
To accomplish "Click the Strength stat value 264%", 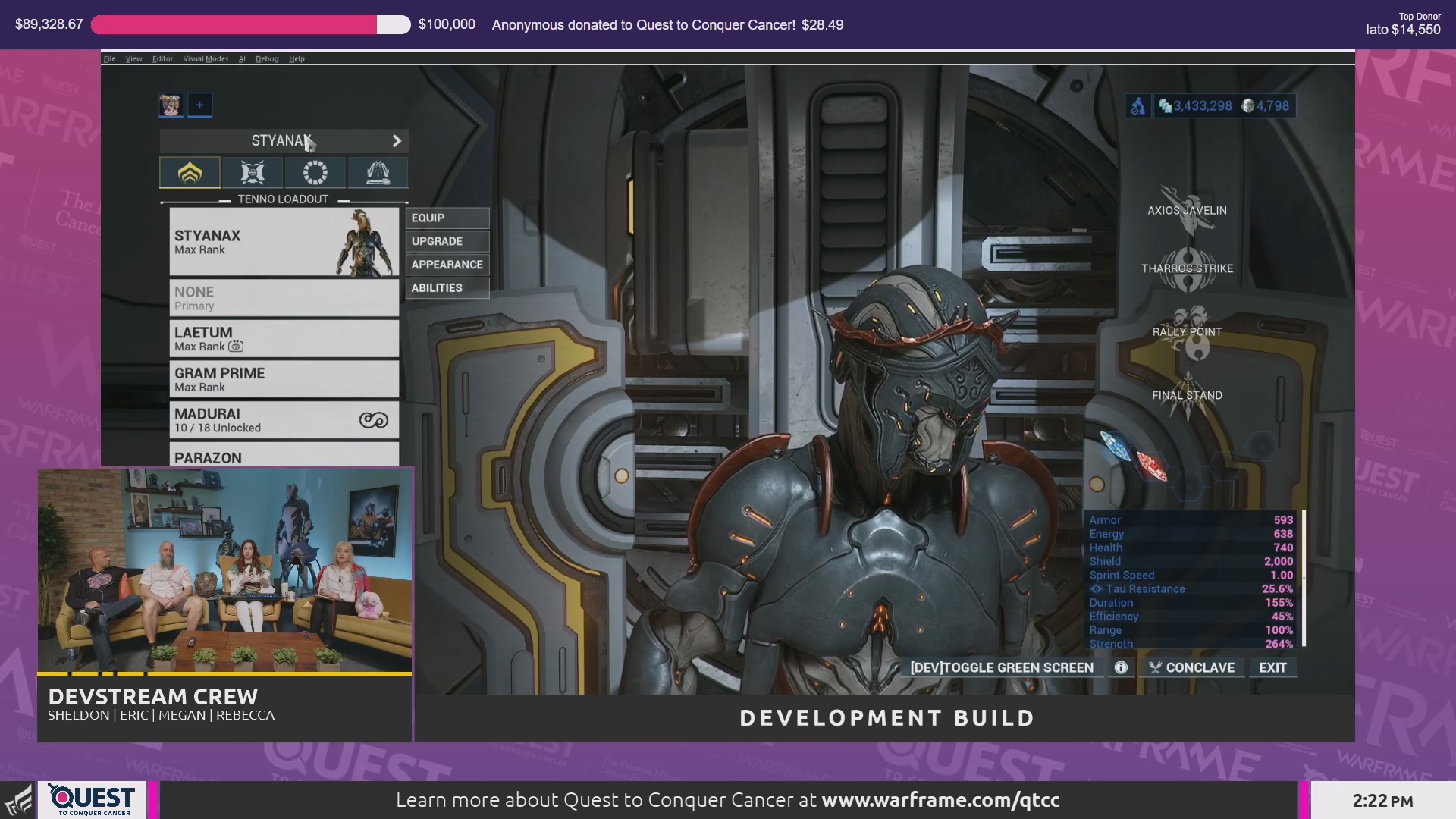I will [1279, 644].
